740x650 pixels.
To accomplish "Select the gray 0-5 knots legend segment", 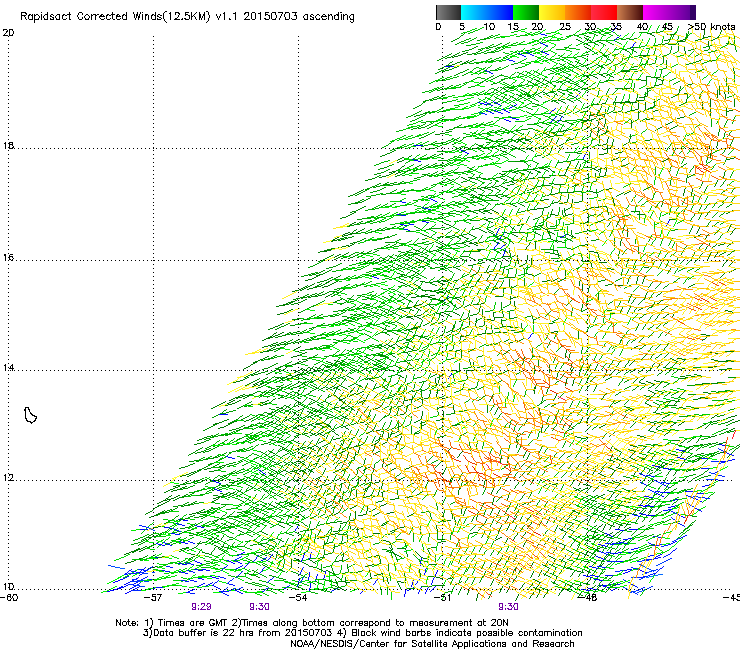I will [448, 12].
